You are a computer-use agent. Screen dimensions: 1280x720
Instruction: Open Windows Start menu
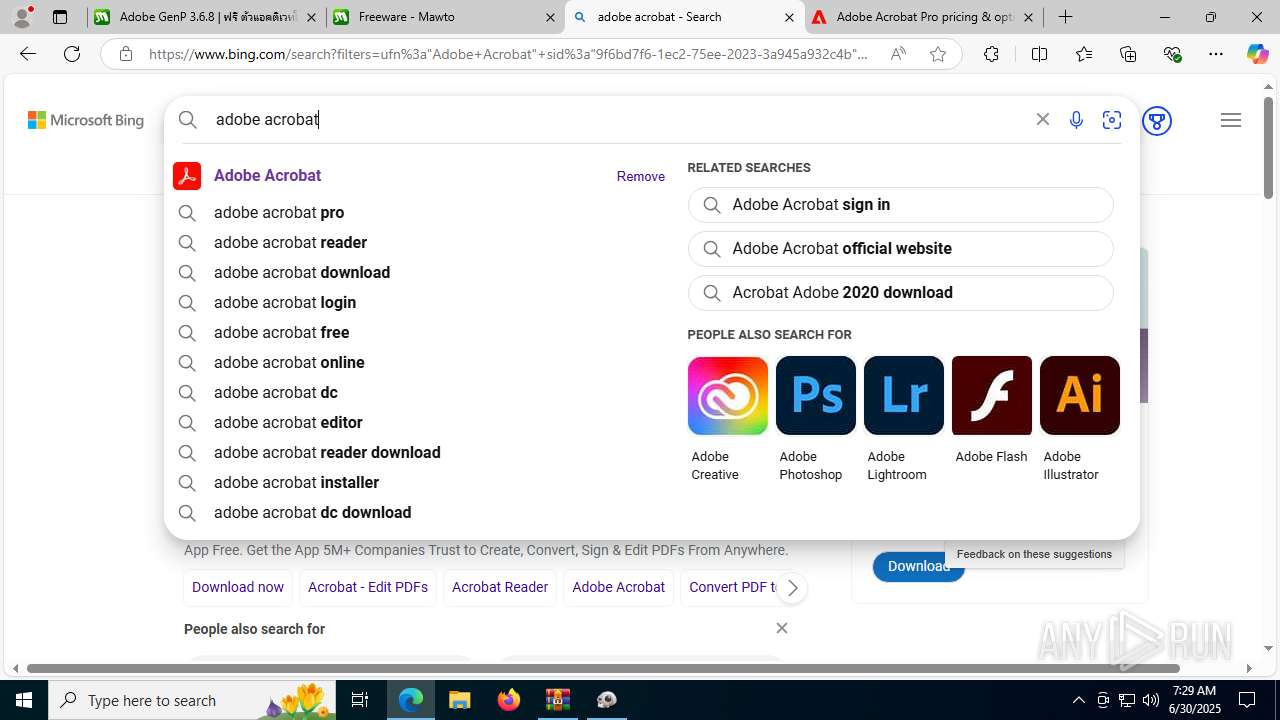[x=24, y=700]
